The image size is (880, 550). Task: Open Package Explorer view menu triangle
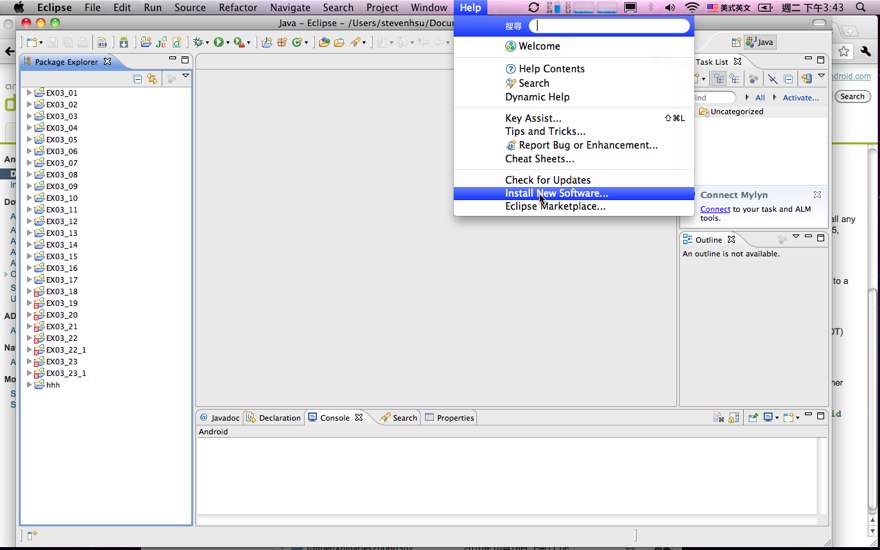point(186,76)
